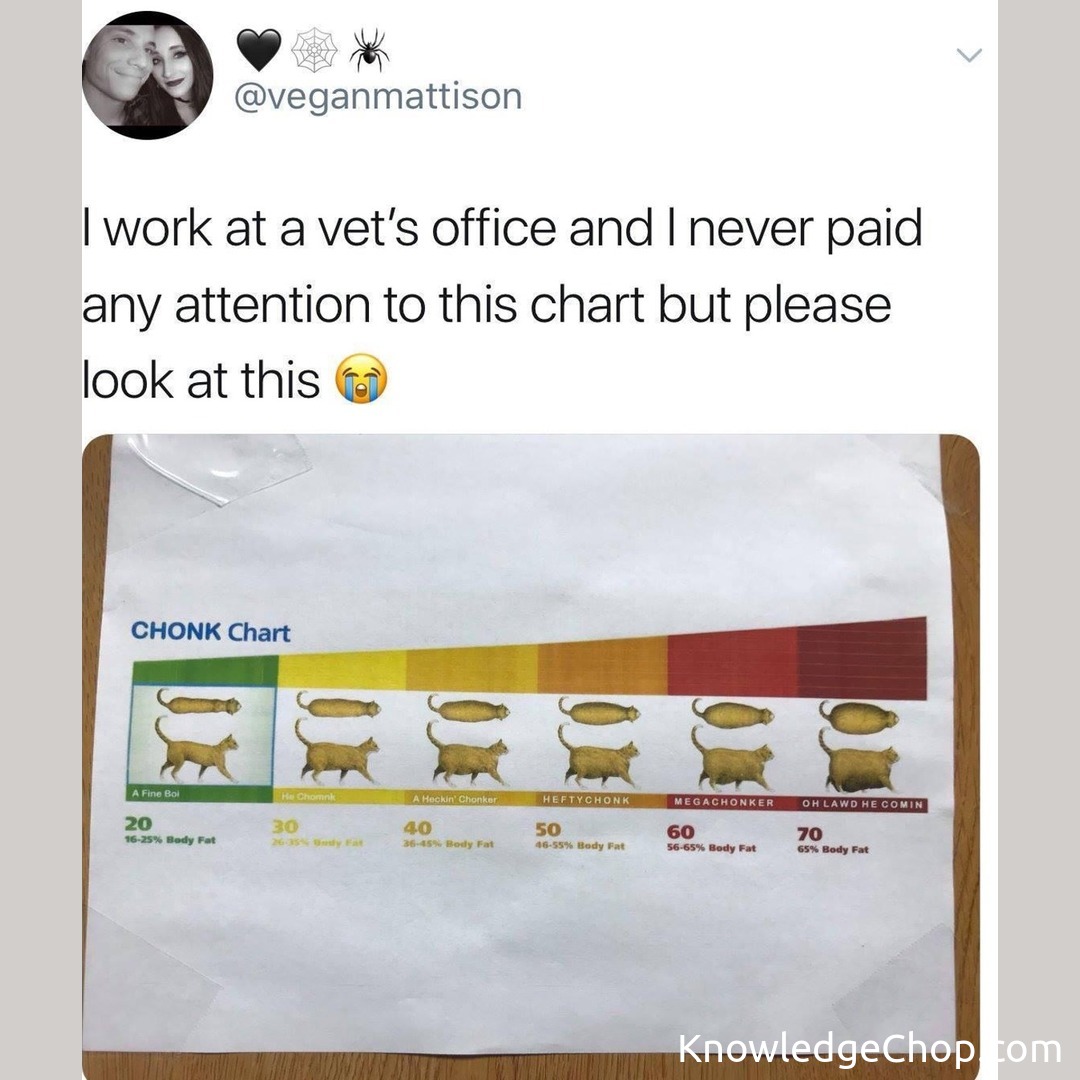Click the spider web emoji
Screen dimensions: 1080x1080
[315, 50]
